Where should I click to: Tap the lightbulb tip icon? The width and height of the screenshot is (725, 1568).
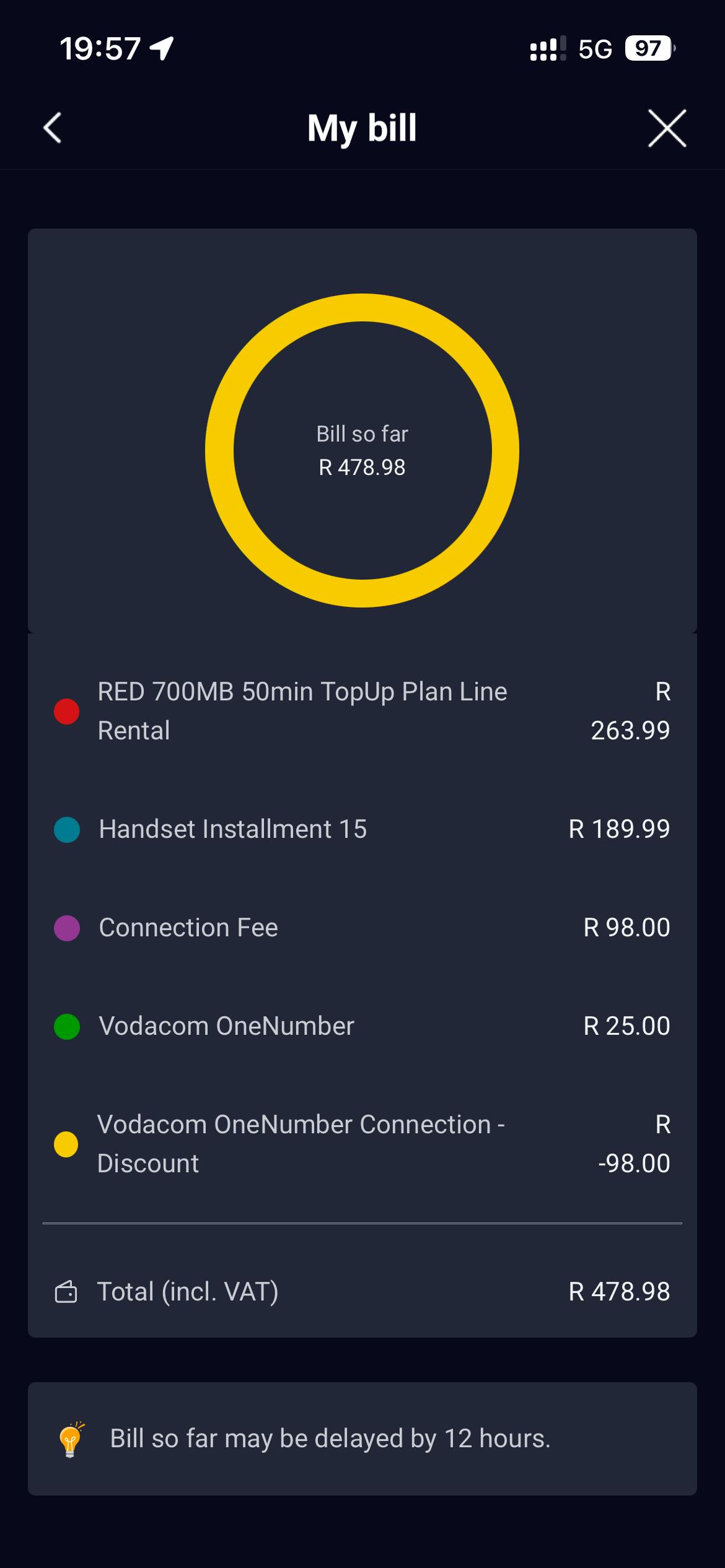click(70, 1439)
